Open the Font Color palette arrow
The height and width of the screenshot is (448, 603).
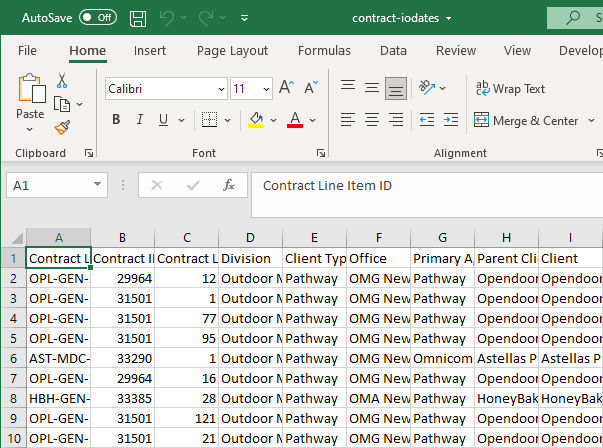[313, 120]
